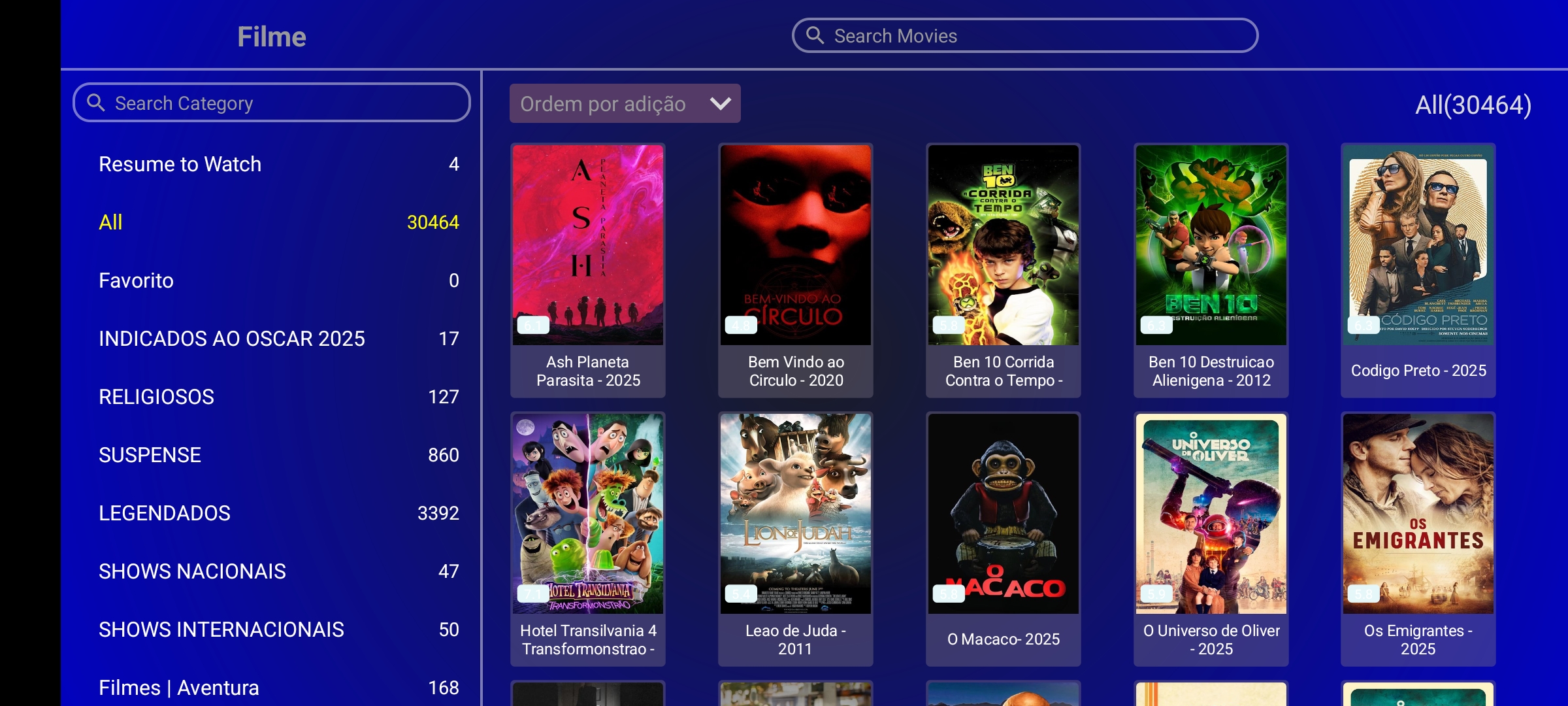The width and height of the screenshot is (1568, 706).
Task: Click the rating badge on the Hotel Transilvania 4 poster
Action: (532, 594)
